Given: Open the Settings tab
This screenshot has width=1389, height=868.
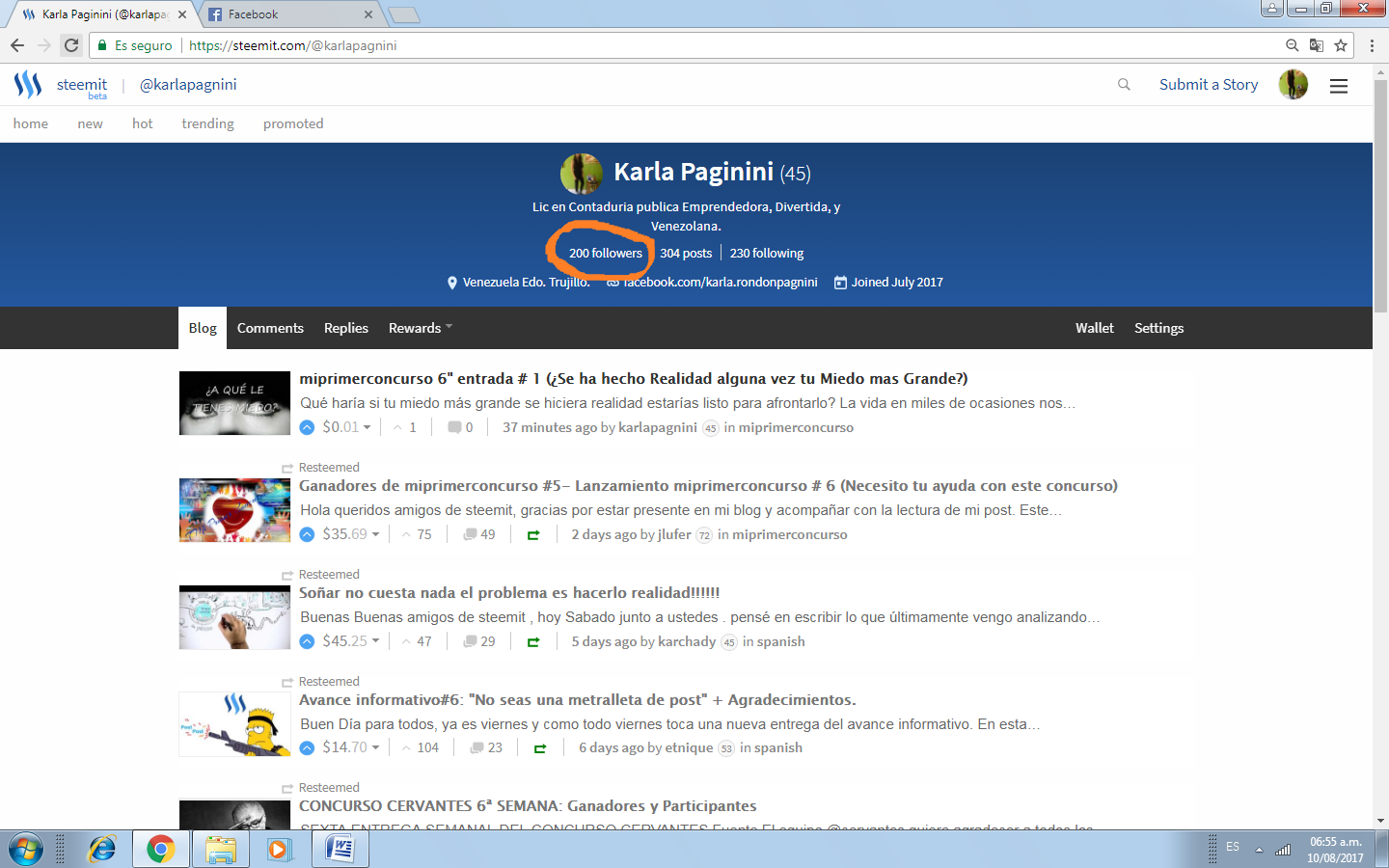Looking at the screenshot, I should (1159, 328).
